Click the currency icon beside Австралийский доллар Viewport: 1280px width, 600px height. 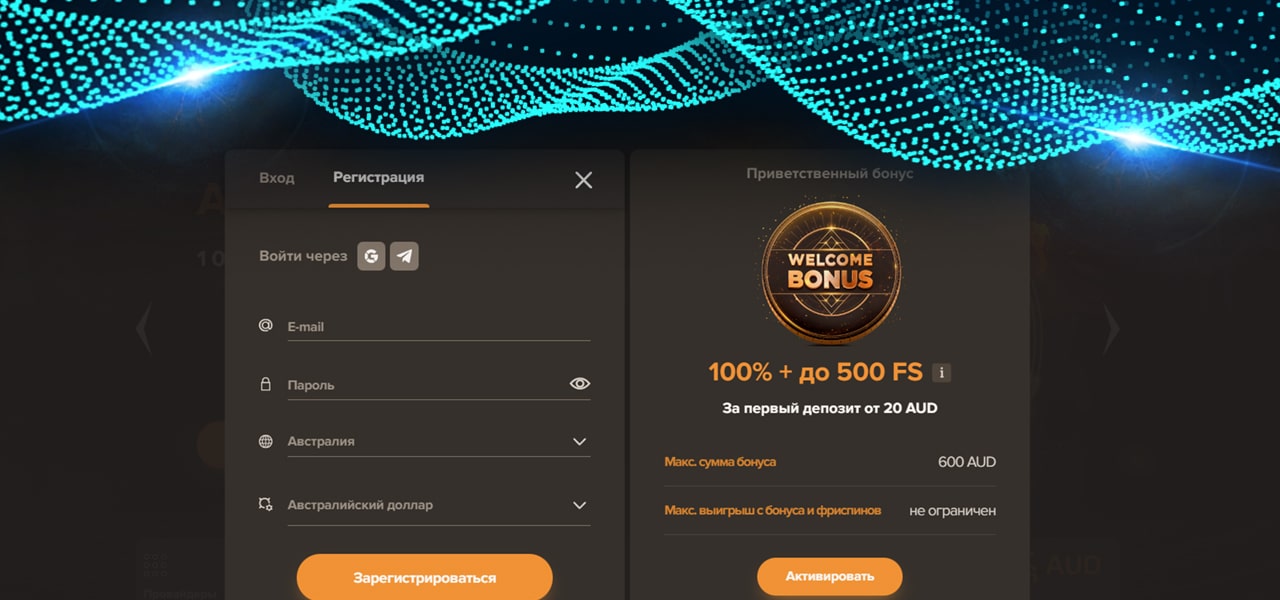pyautogui.click(x=265, y=505)
